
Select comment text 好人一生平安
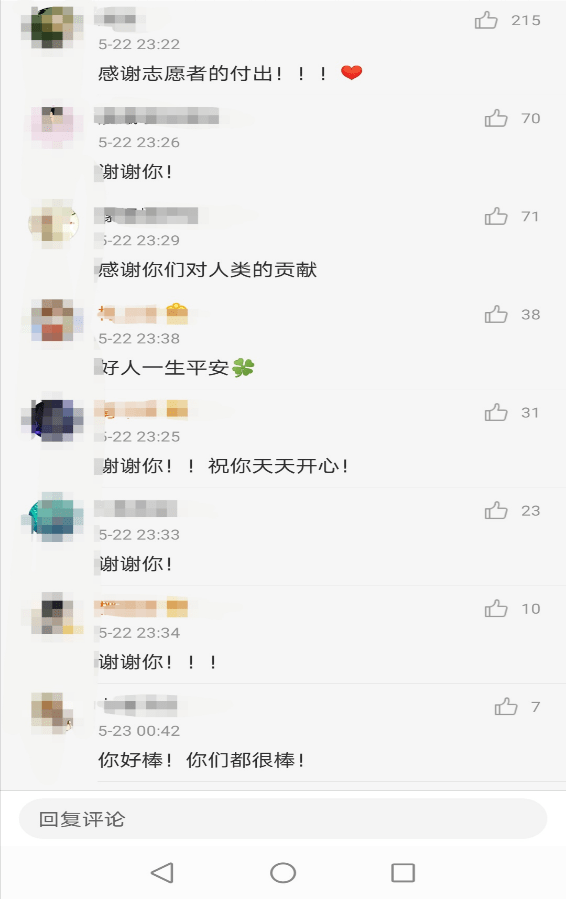click(x=165, y=368)
